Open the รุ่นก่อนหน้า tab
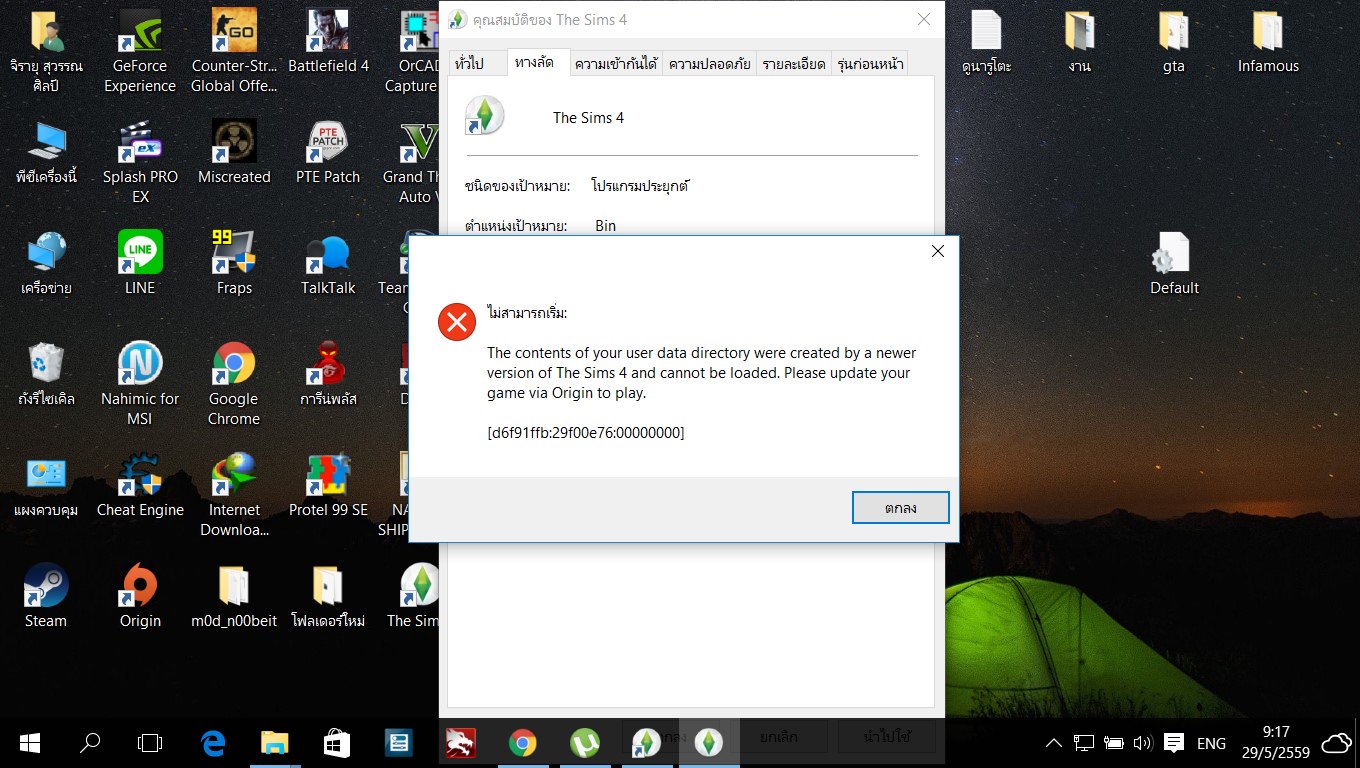The image size is (1360, 768). (x=868, y=63)
